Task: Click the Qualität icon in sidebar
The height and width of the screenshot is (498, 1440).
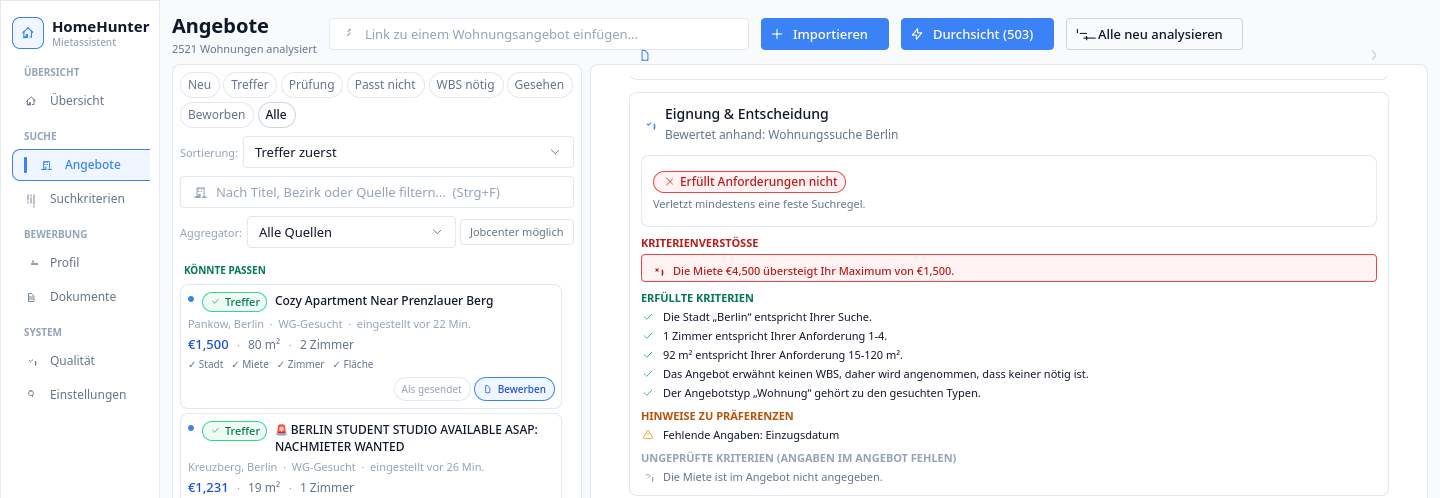Action: [x=31, y=361]
